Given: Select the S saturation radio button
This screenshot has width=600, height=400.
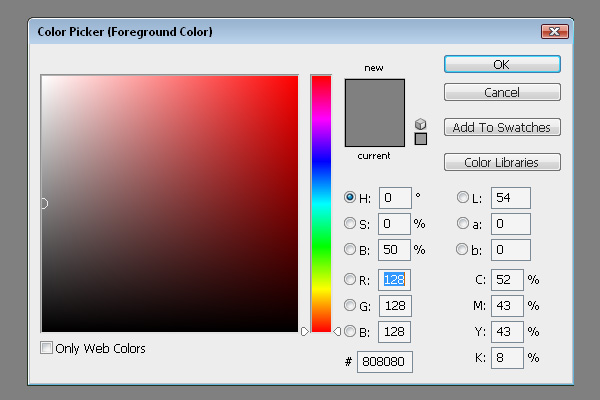Looking at the screenshot, I should tap(350, 223).
